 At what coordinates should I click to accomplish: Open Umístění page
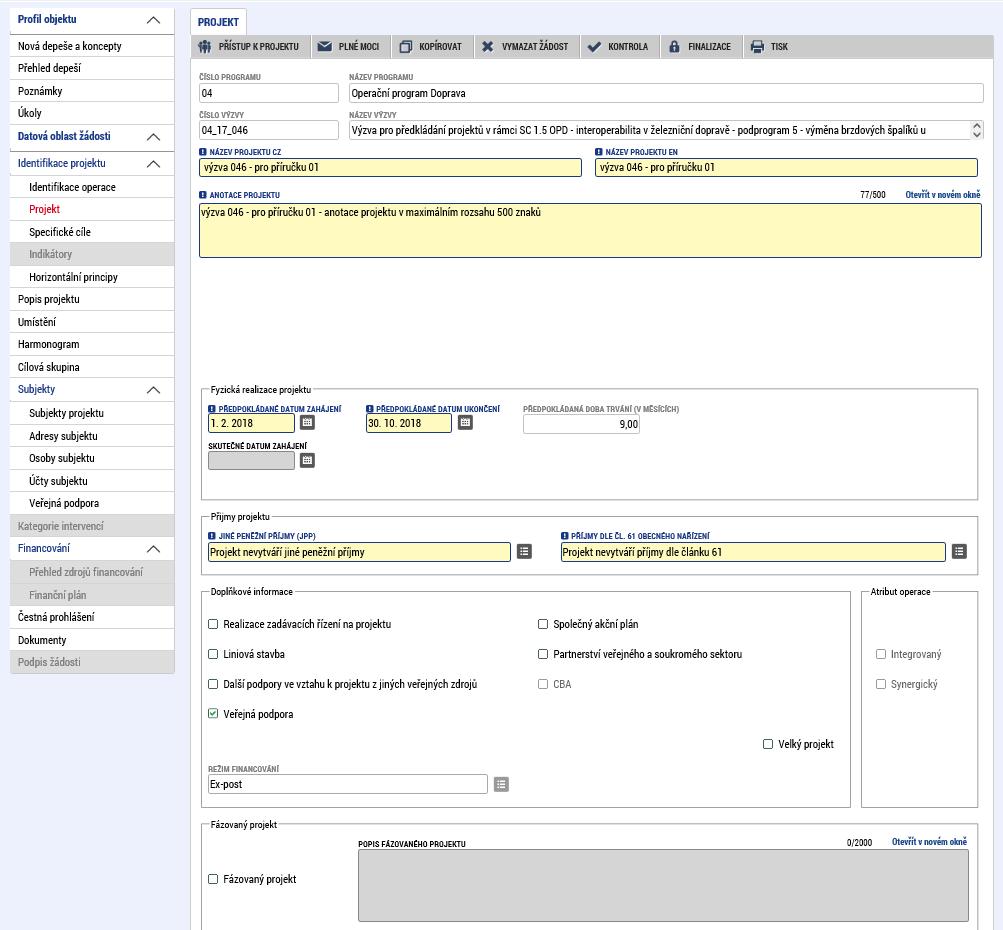(x=92, y=322)
